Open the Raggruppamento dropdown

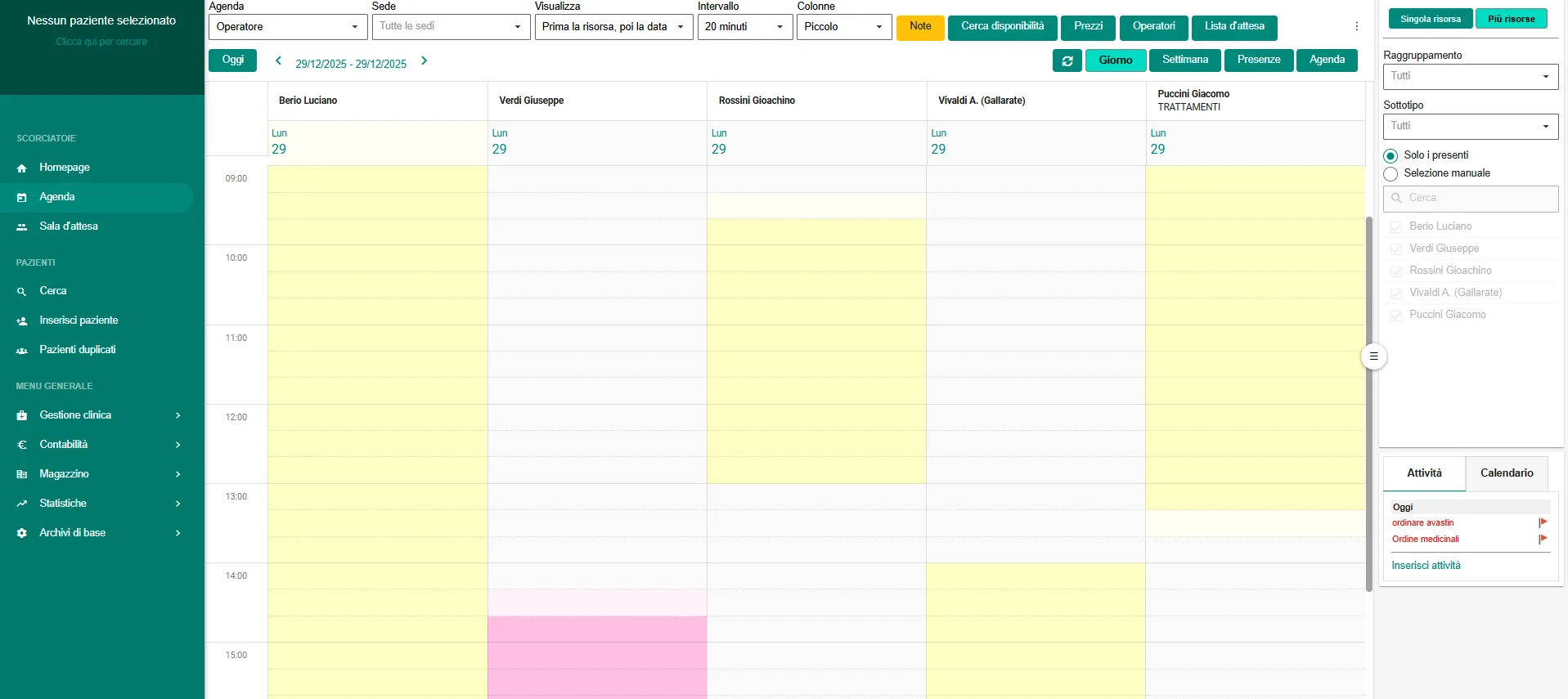coord(1471,77)
